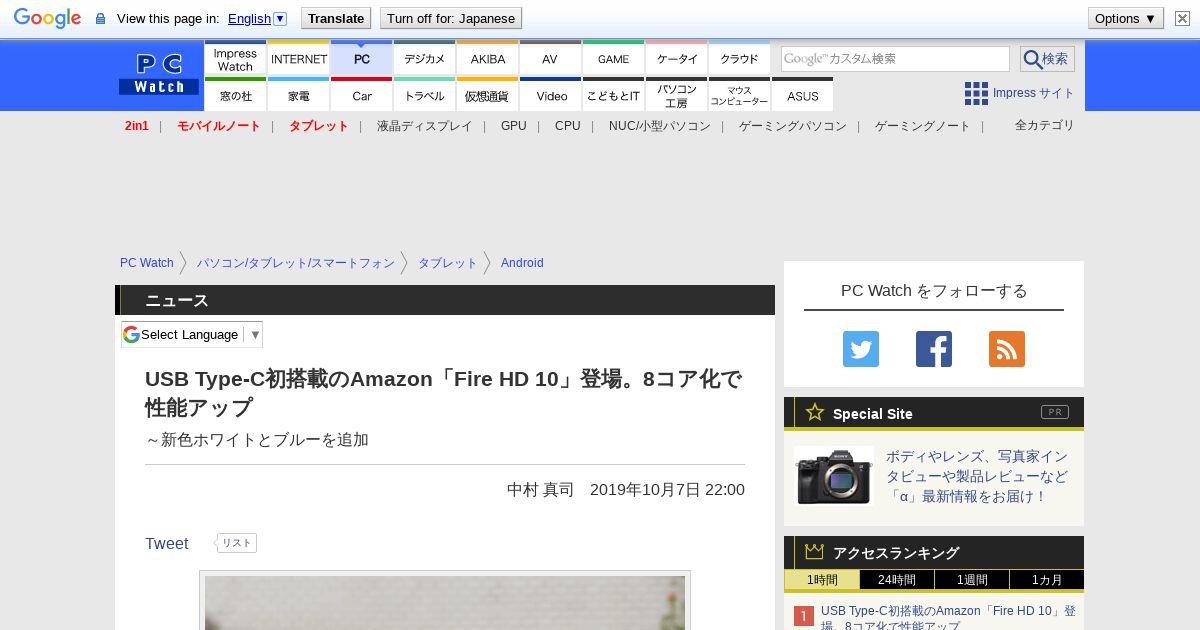Image resolution: width=1200 pixels, height=630 pixels.
Task: Open 仮想通貨 nav tab
Action: (x=488, y=95)
